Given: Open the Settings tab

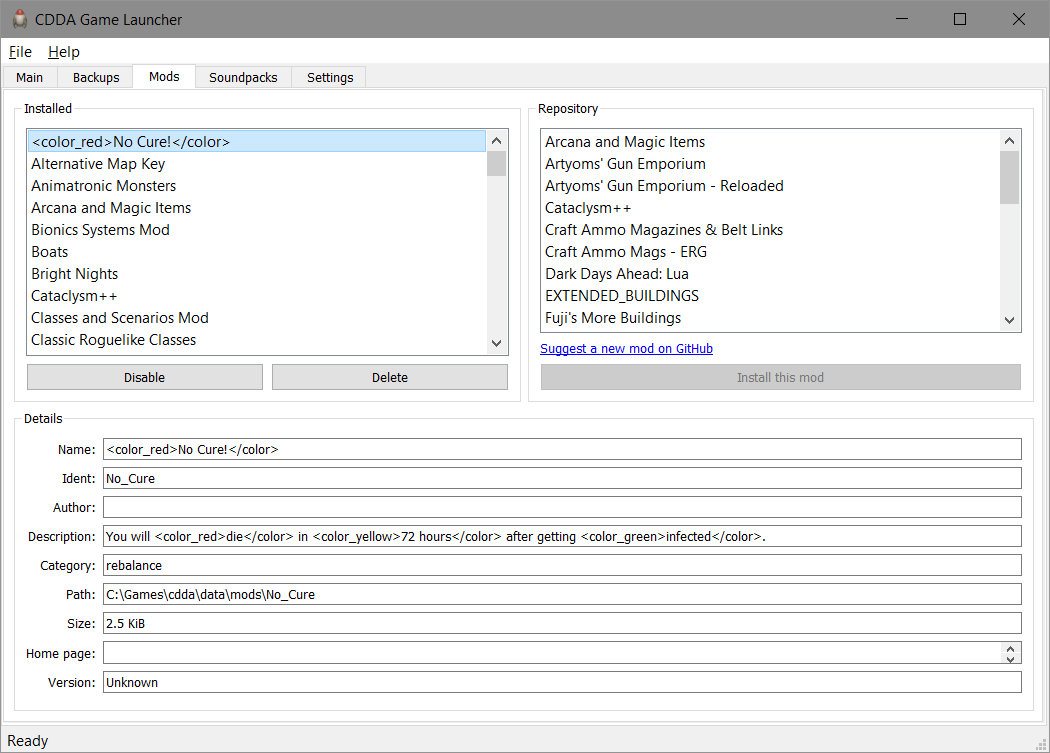Looking at the screenshot, I should click(x=330, y=77).
